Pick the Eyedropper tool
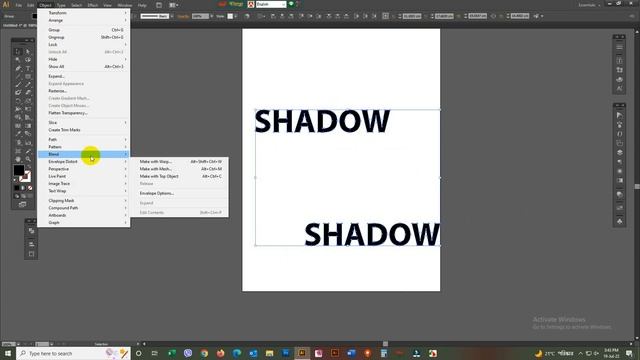Screen dimensions: 640x360 (18, 134)
